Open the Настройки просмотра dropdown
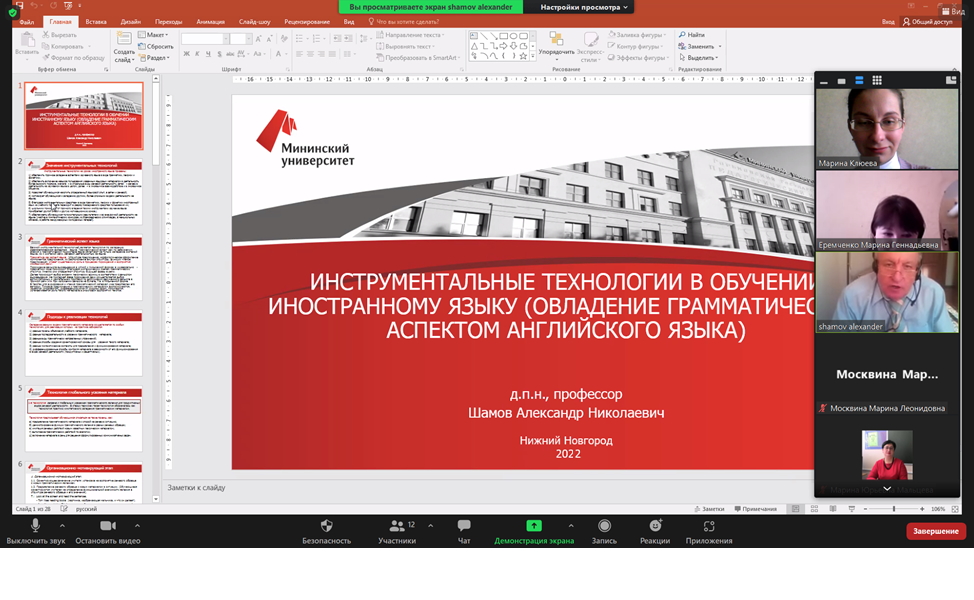 (584, 7)
